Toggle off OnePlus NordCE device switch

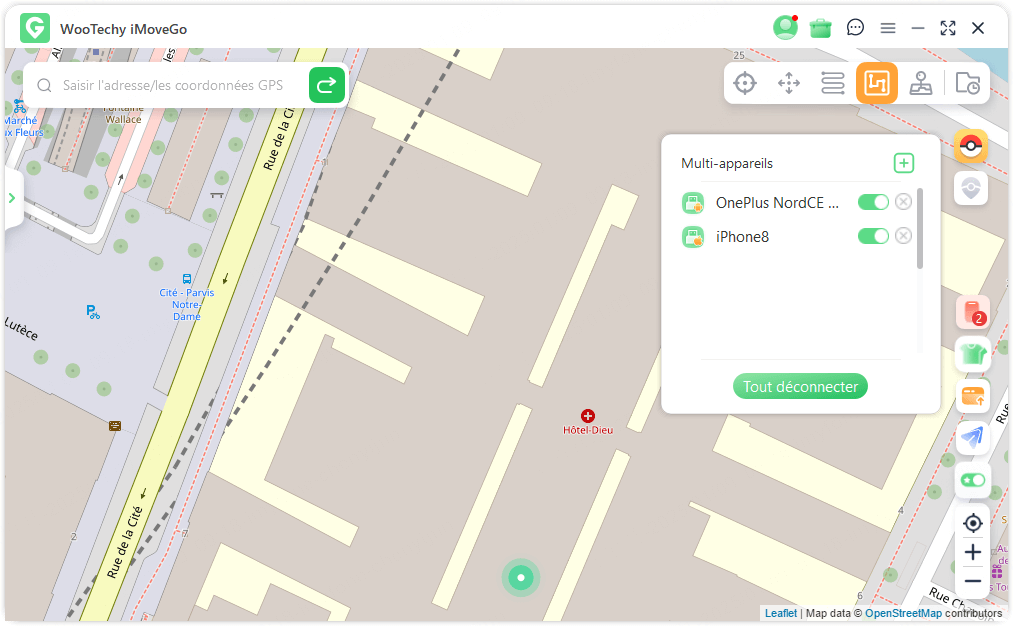click(x=873, y=202)
